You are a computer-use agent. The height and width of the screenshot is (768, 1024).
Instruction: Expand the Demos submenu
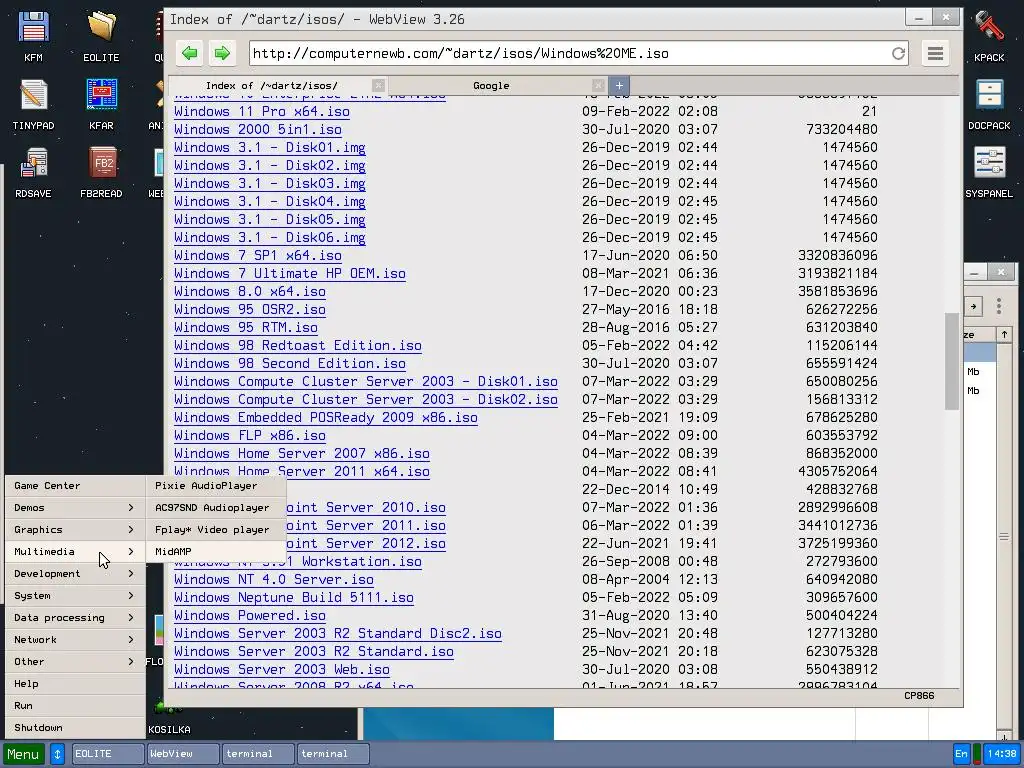point(74,507)
